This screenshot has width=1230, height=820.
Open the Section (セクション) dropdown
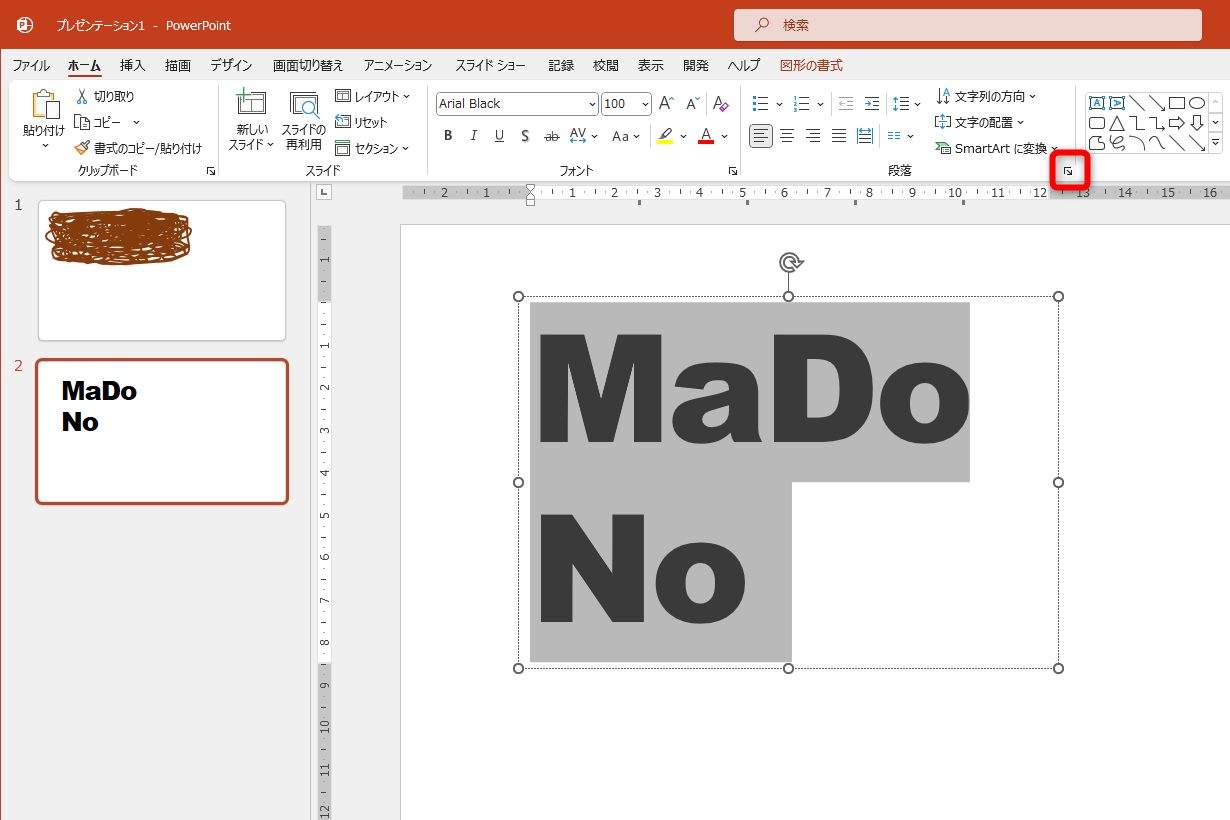point(372,148)
